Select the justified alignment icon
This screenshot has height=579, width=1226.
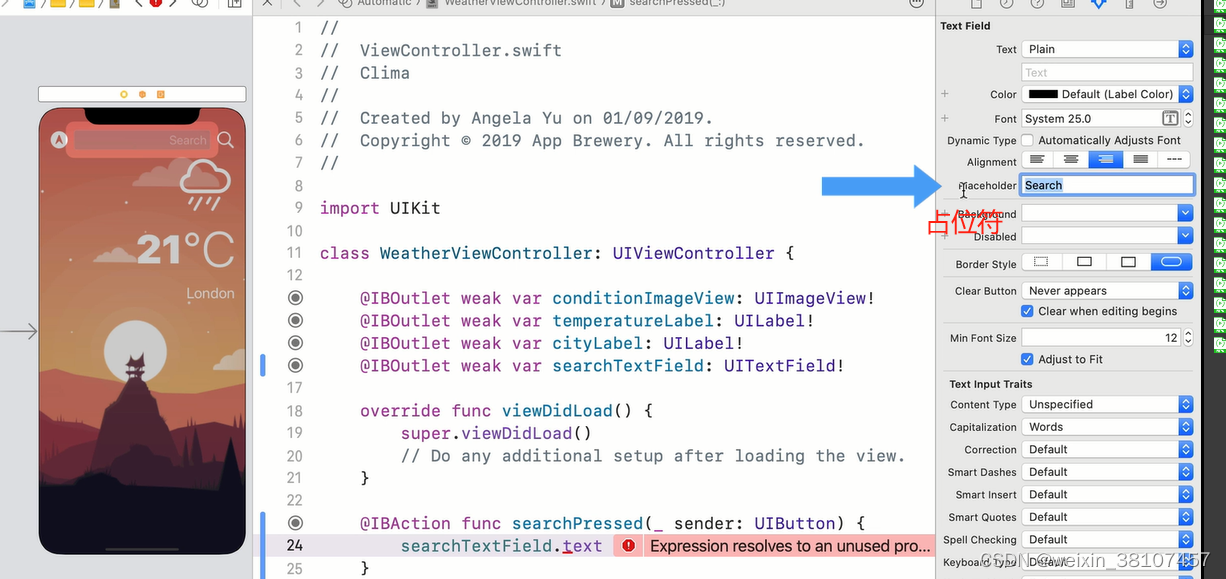tap(1140, 160)
